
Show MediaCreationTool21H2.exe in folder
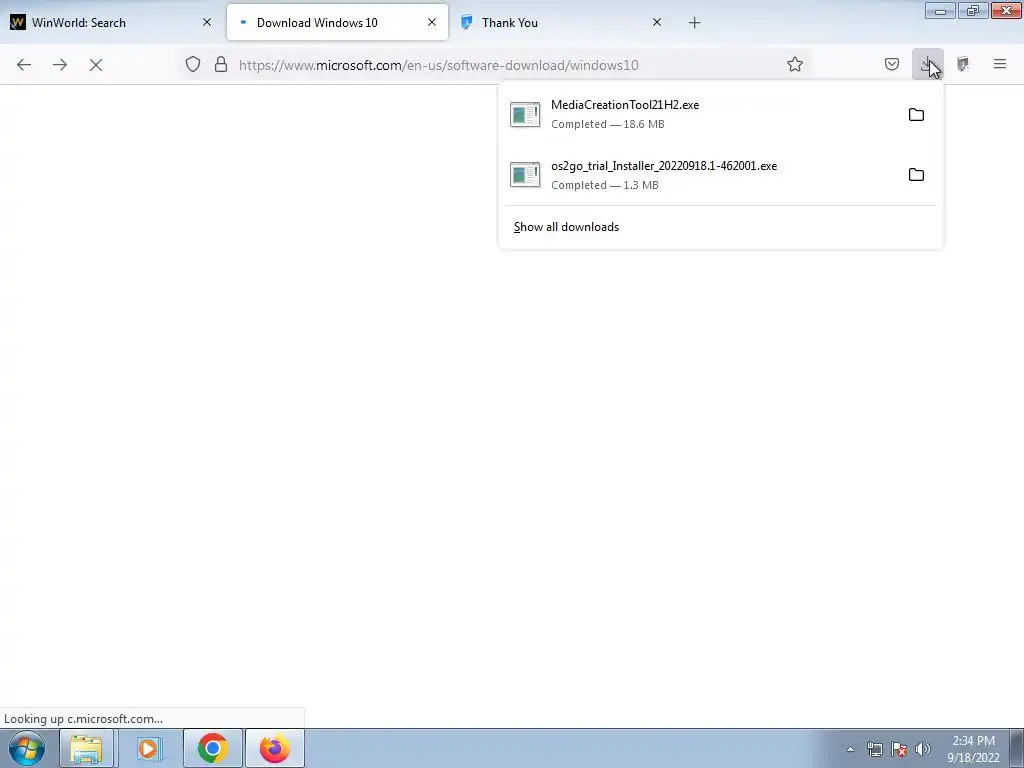click(916, 115)
